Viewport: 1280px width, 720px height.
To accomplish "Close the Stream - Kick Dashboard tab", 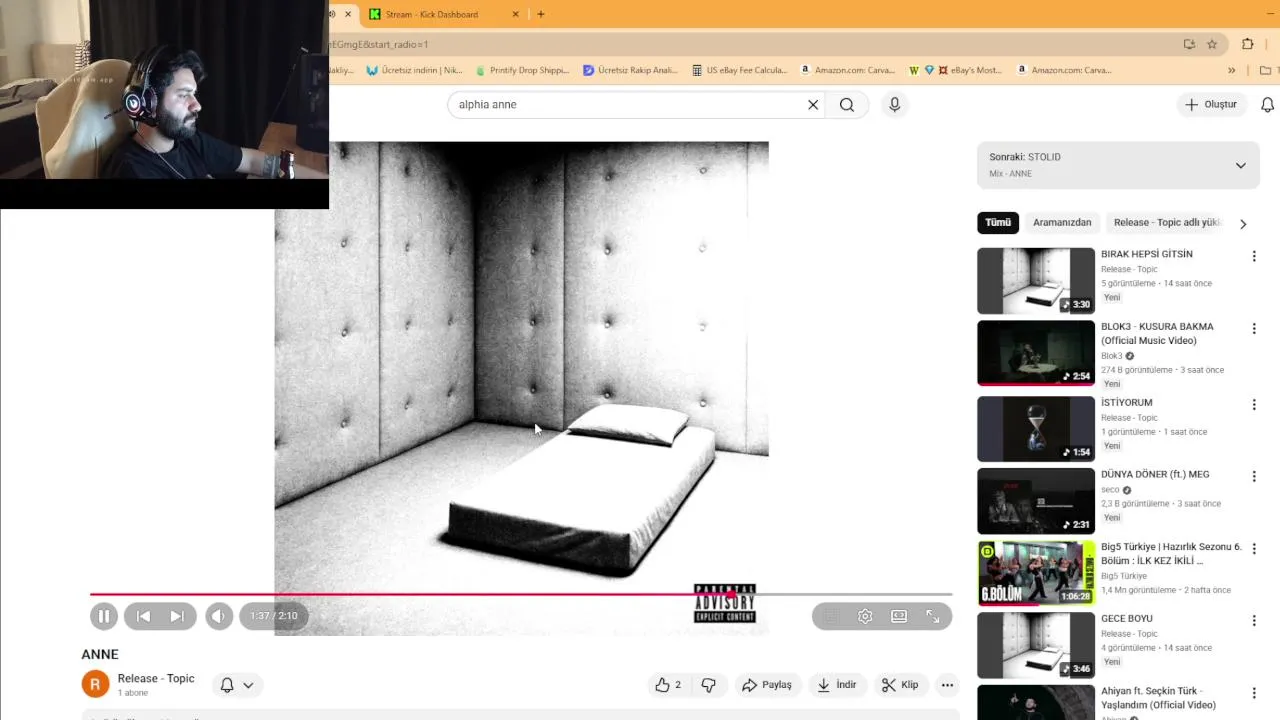I will click(516, 14).
